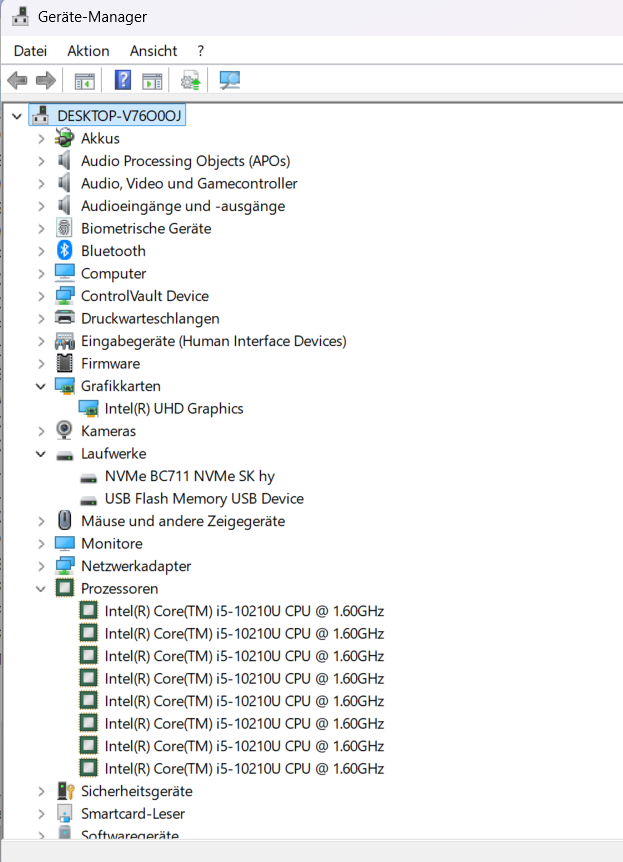Select the DESKTOP-V76O0OJ computer node
This screenshot has width=623, height=862.
[x=119, y=116]
